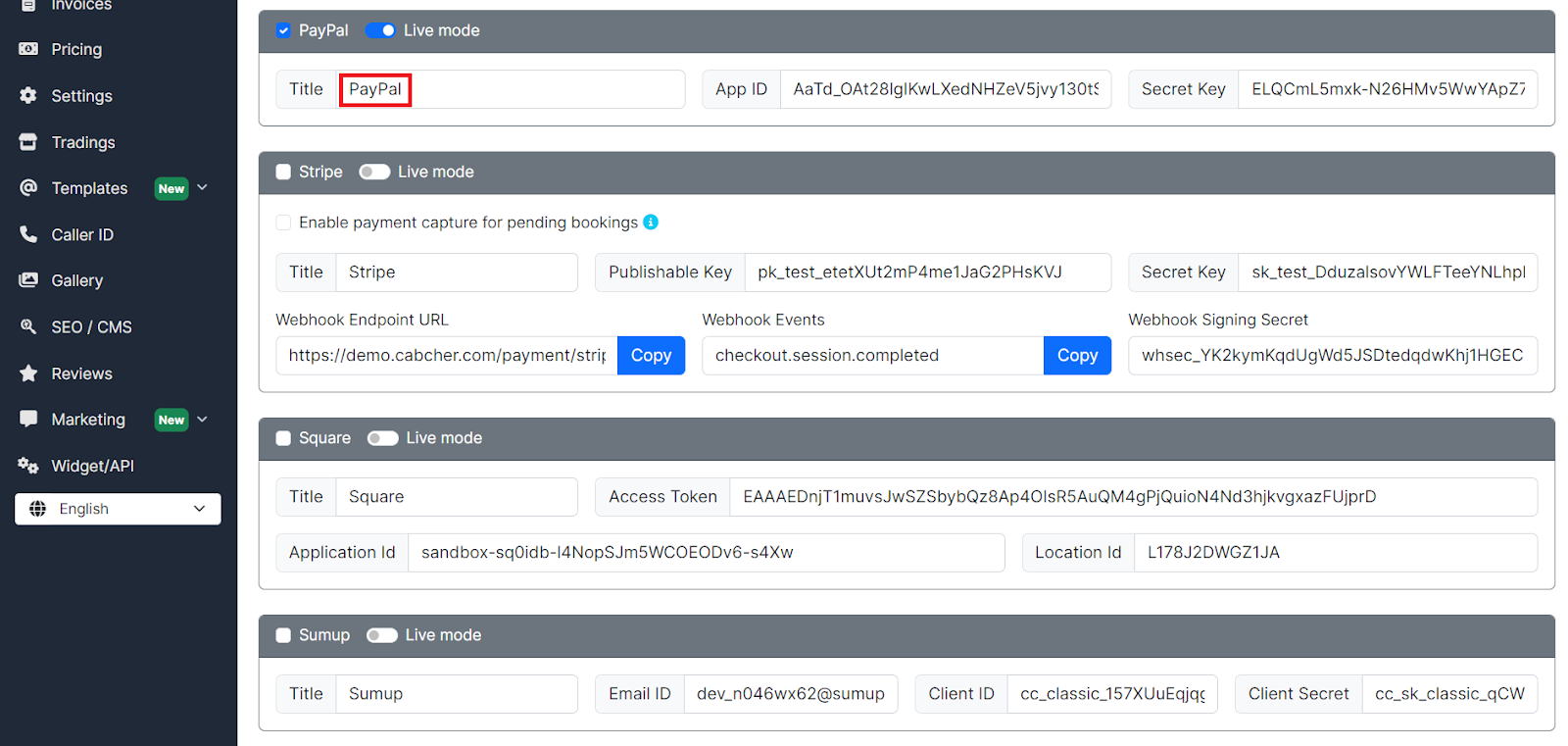1568x746 pixels.
Task: Click the Webhook Endpoint URL field
Action: (447, 355)
